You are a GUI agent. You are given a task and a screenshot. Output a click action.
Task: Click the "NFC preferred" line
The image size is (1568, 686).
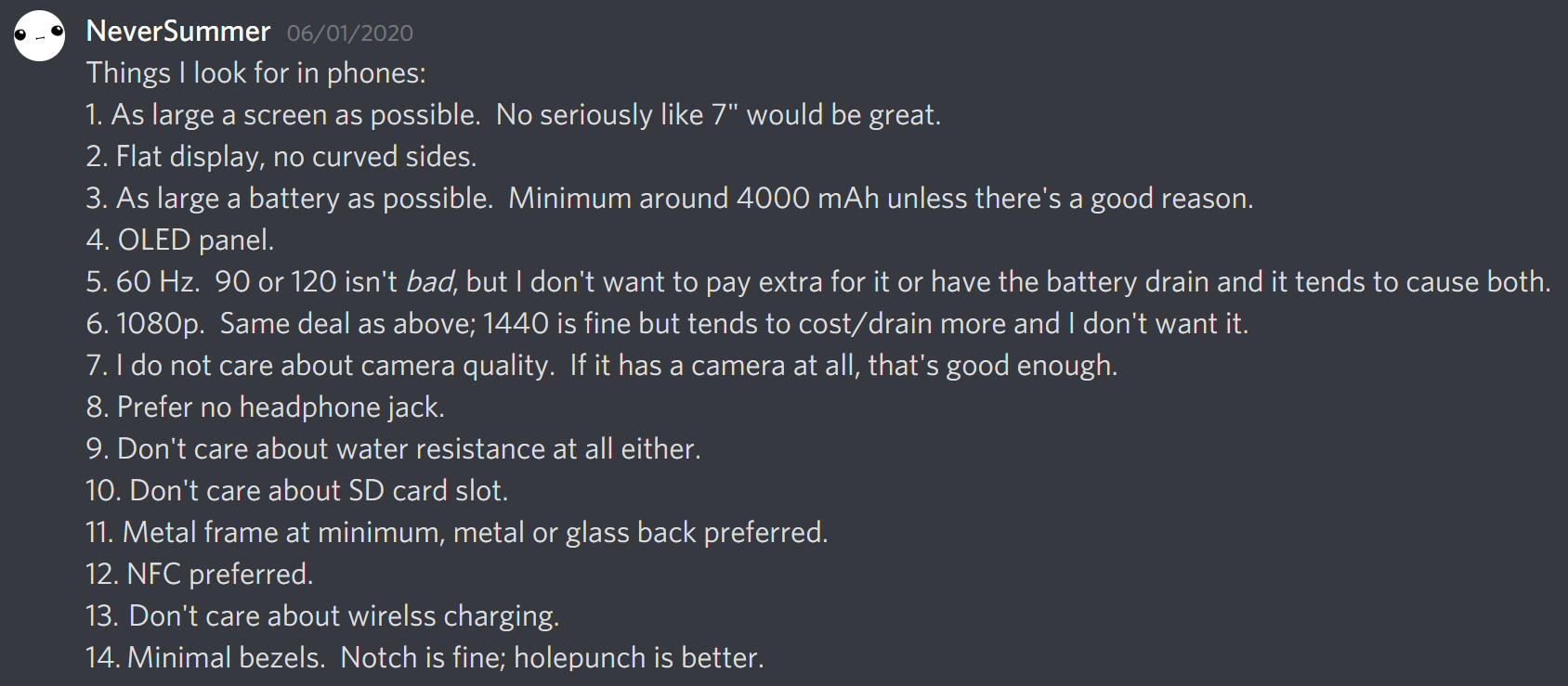pyautogui.click(x=200, y=575)
